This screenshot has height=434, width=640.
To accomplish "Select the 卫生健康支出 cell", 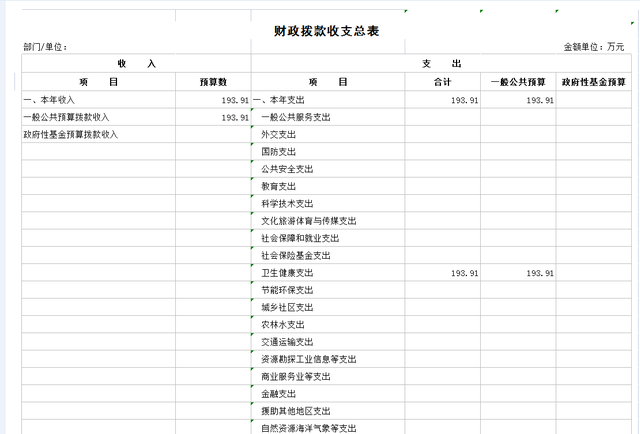I will (287, 273).
